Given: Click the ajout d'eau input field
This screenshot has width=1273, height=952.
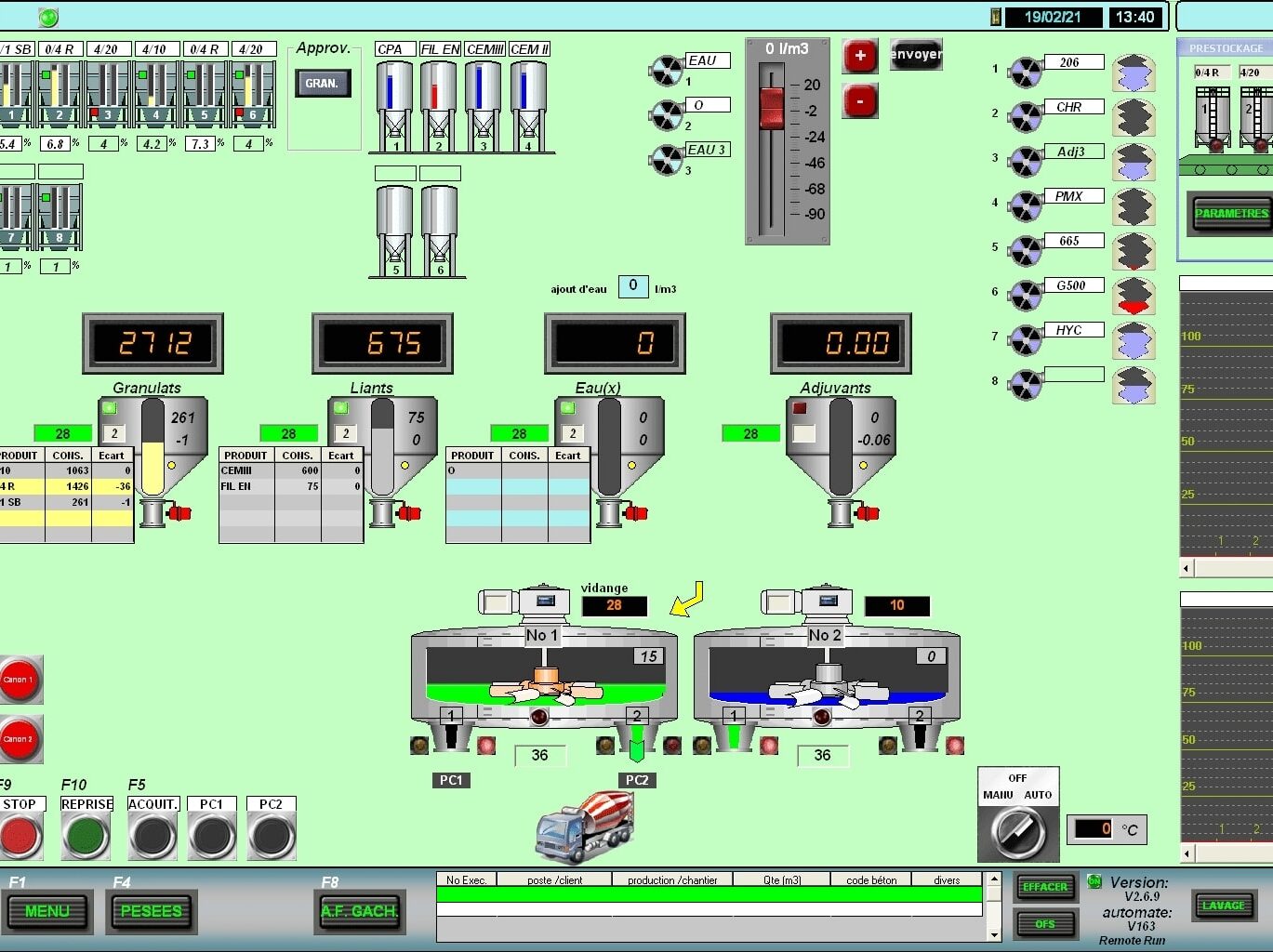Looking at the screenshot, I should click(x=632, y=286).
